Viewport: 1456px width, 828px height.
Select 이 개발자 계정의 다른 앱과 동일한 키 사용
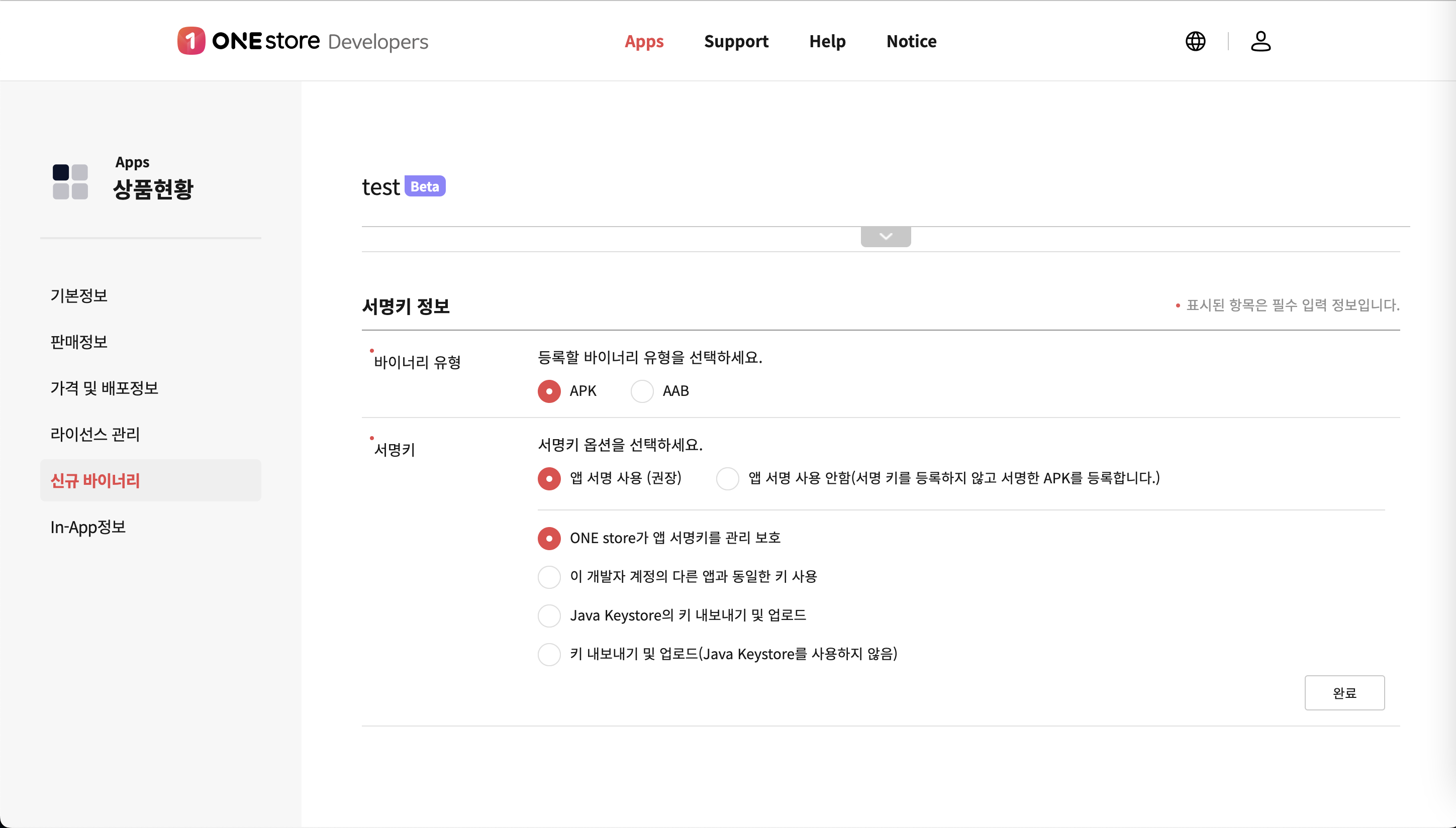[x=549, y=577]
